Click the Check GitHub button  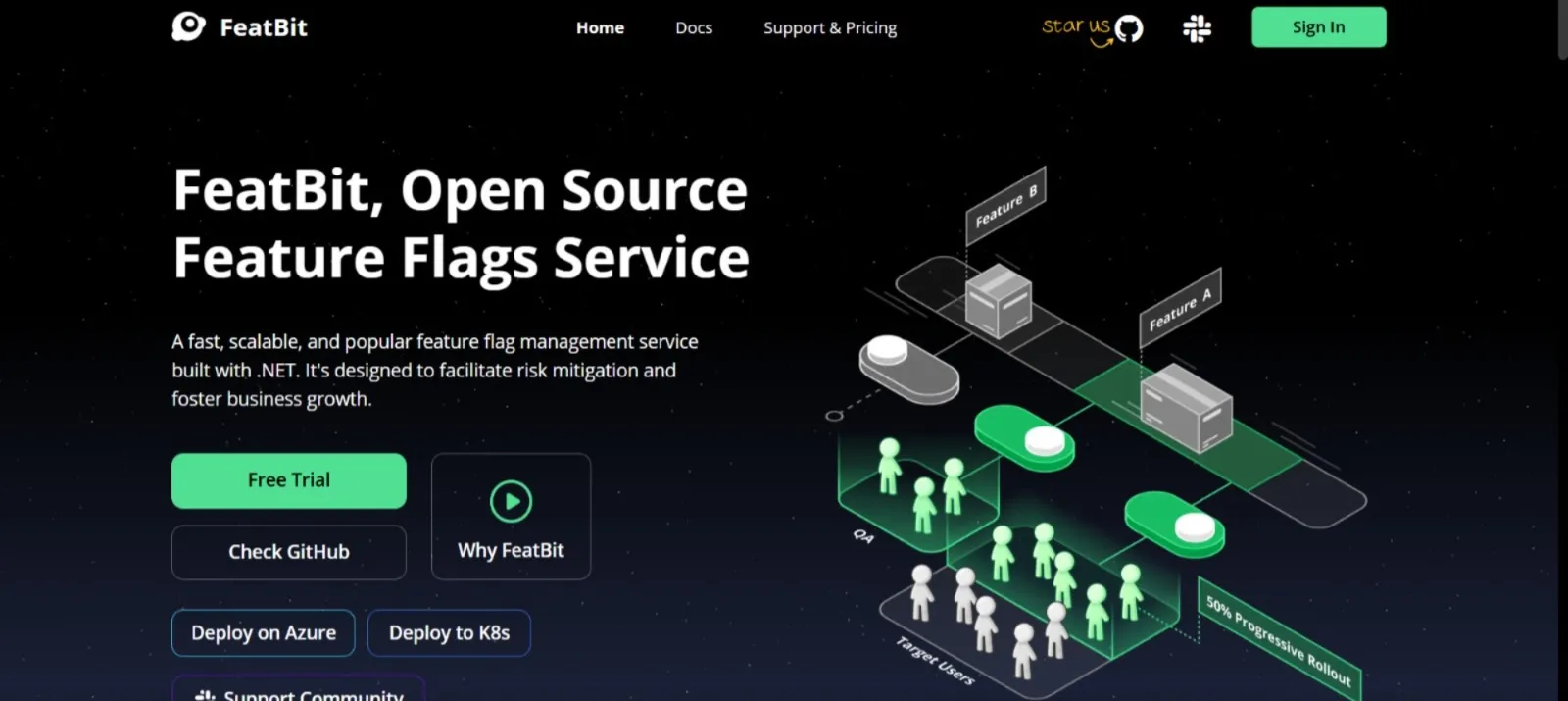point(289,552)
